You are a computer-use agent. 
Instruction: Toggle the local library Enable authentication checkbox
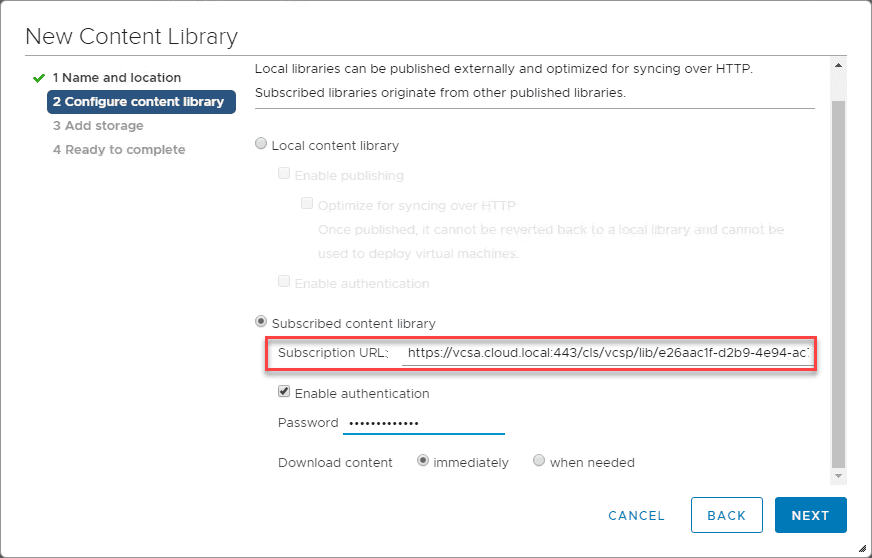(x=285, y=283)
